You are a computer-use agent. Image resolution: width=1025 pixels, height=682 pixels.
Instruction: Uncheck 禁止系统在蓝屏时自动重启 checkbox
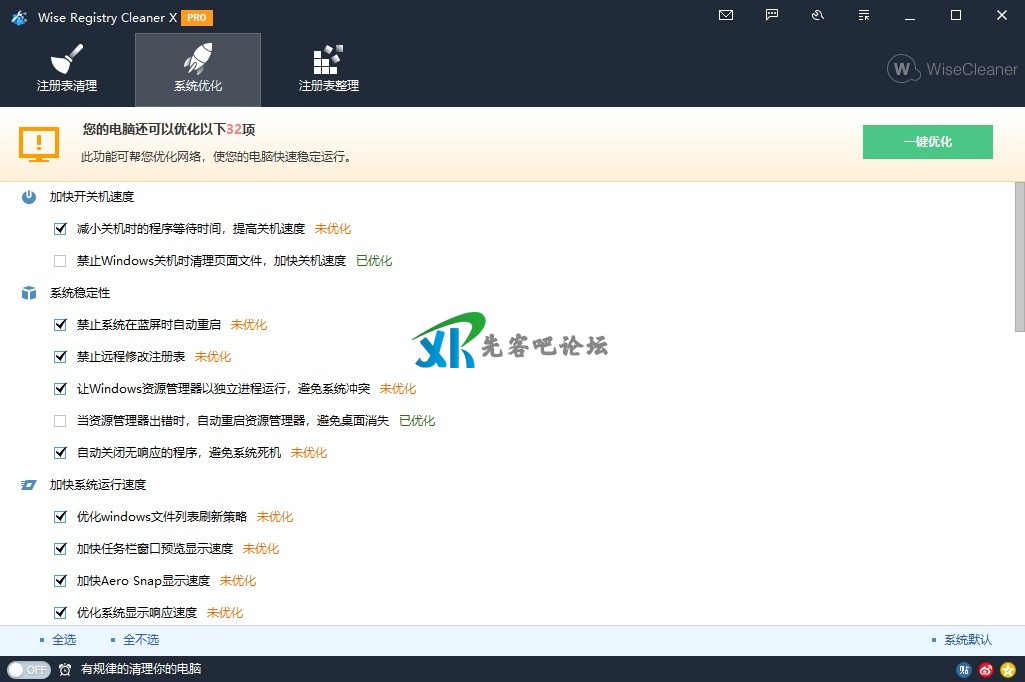pos(61,325)
